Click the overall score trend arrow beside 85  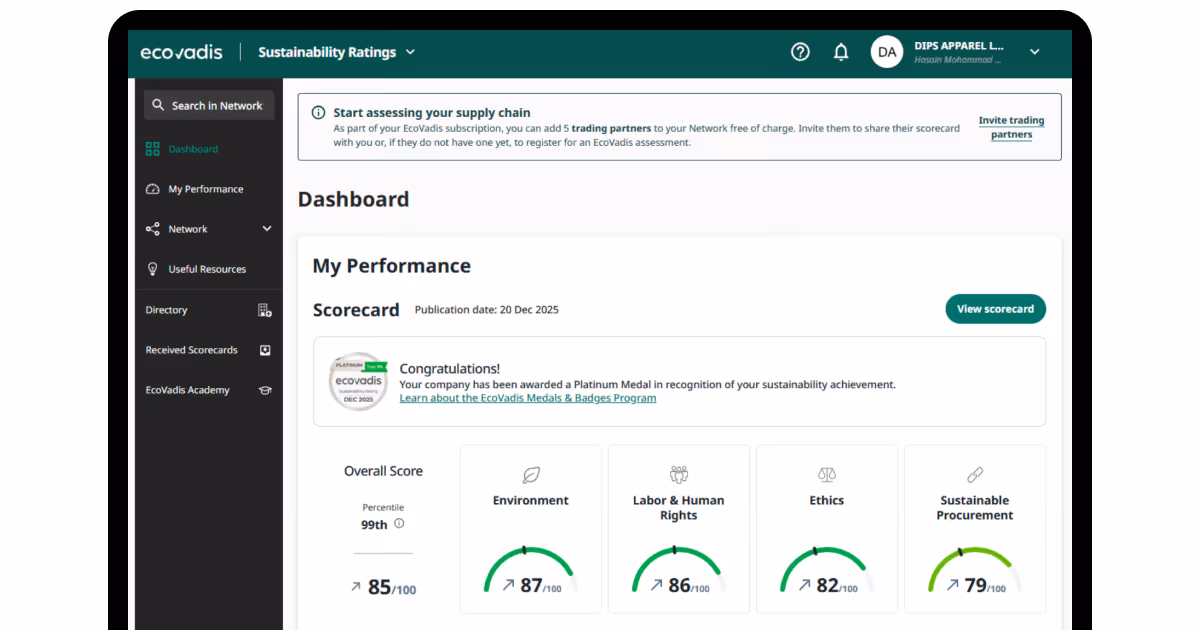click(355, 587)
